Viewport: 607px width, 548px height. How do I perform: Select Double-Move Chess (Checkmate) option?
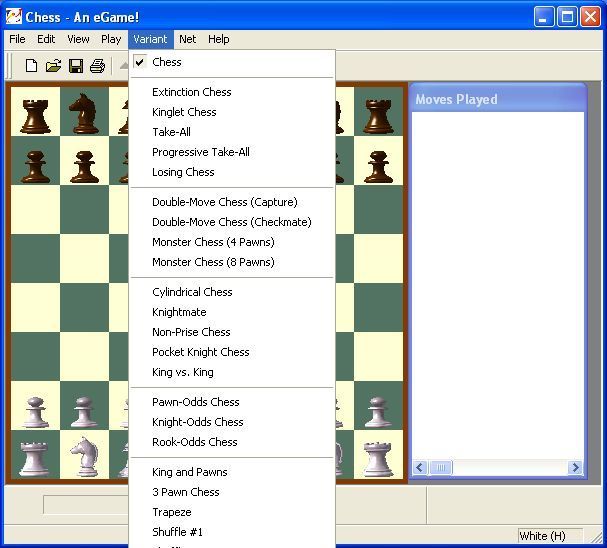coord(231,222)
